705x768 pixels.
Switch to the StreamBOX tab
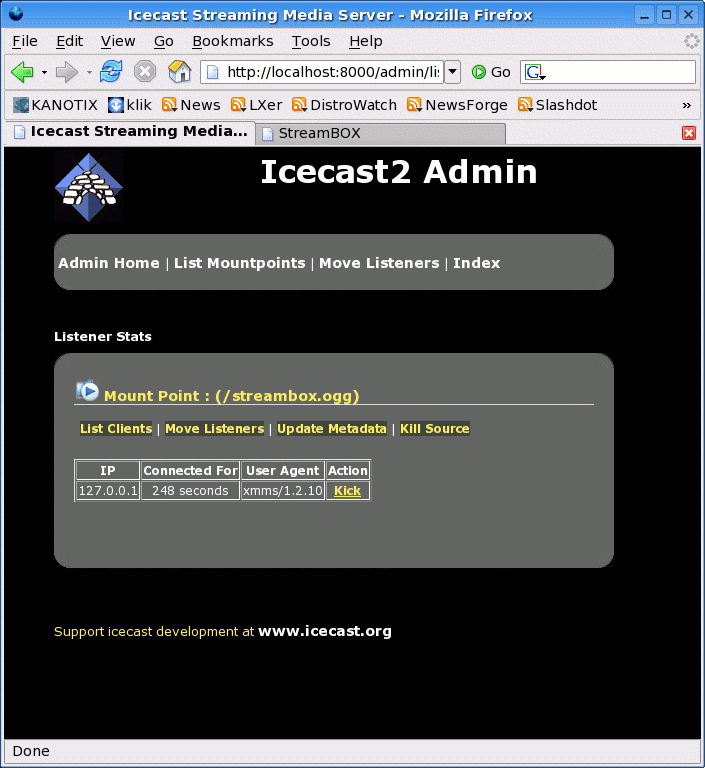[x=380, y=133]
